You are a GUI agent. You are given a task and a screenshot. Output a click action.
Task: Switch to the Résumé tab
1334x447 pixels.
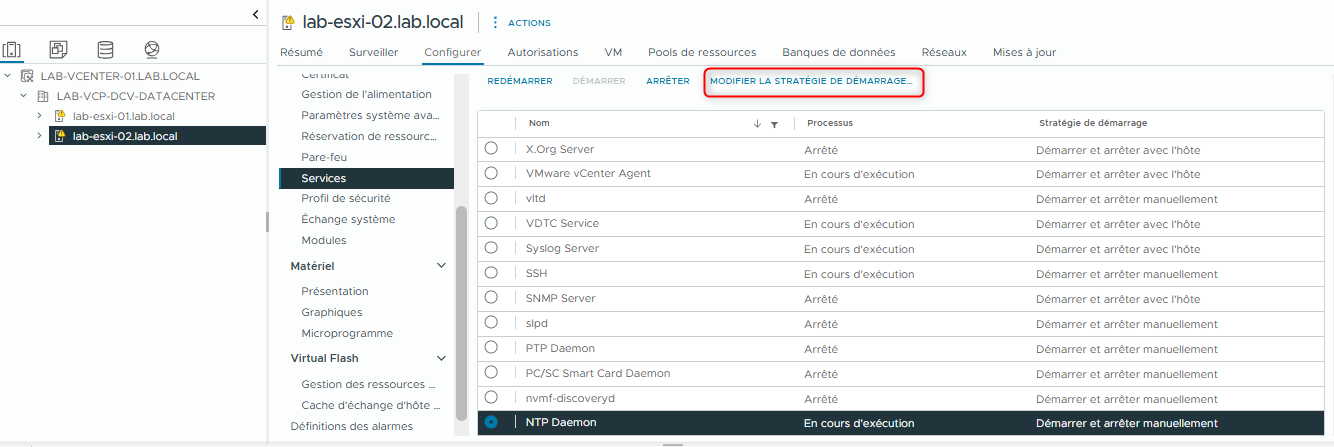[301, 52]
